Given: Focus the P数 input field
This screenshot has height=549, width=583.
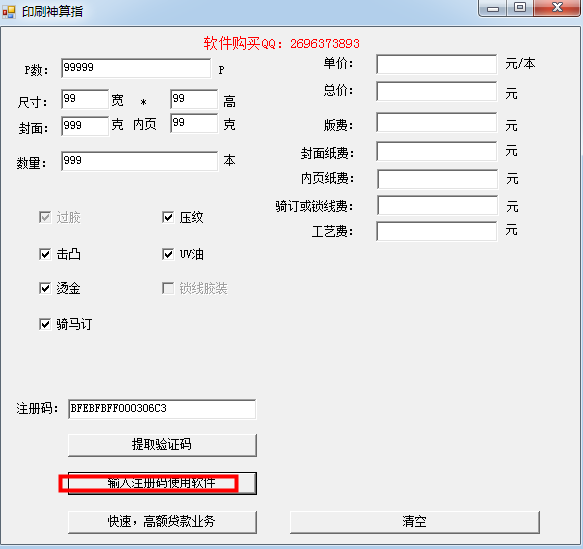Looking at the screenshot, I should (x=136, y=68).
